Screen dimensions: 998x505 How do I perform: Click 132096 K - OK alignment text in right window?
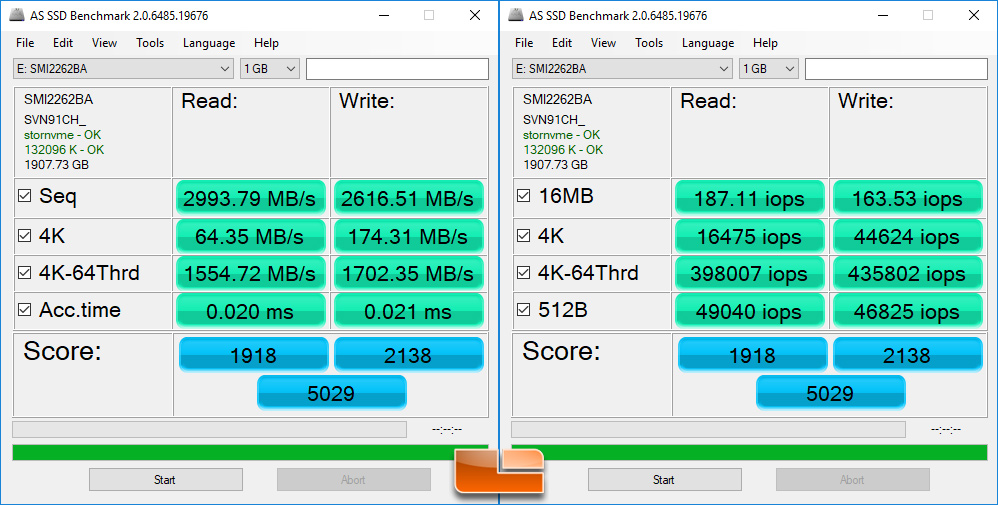tap(563, 150)
